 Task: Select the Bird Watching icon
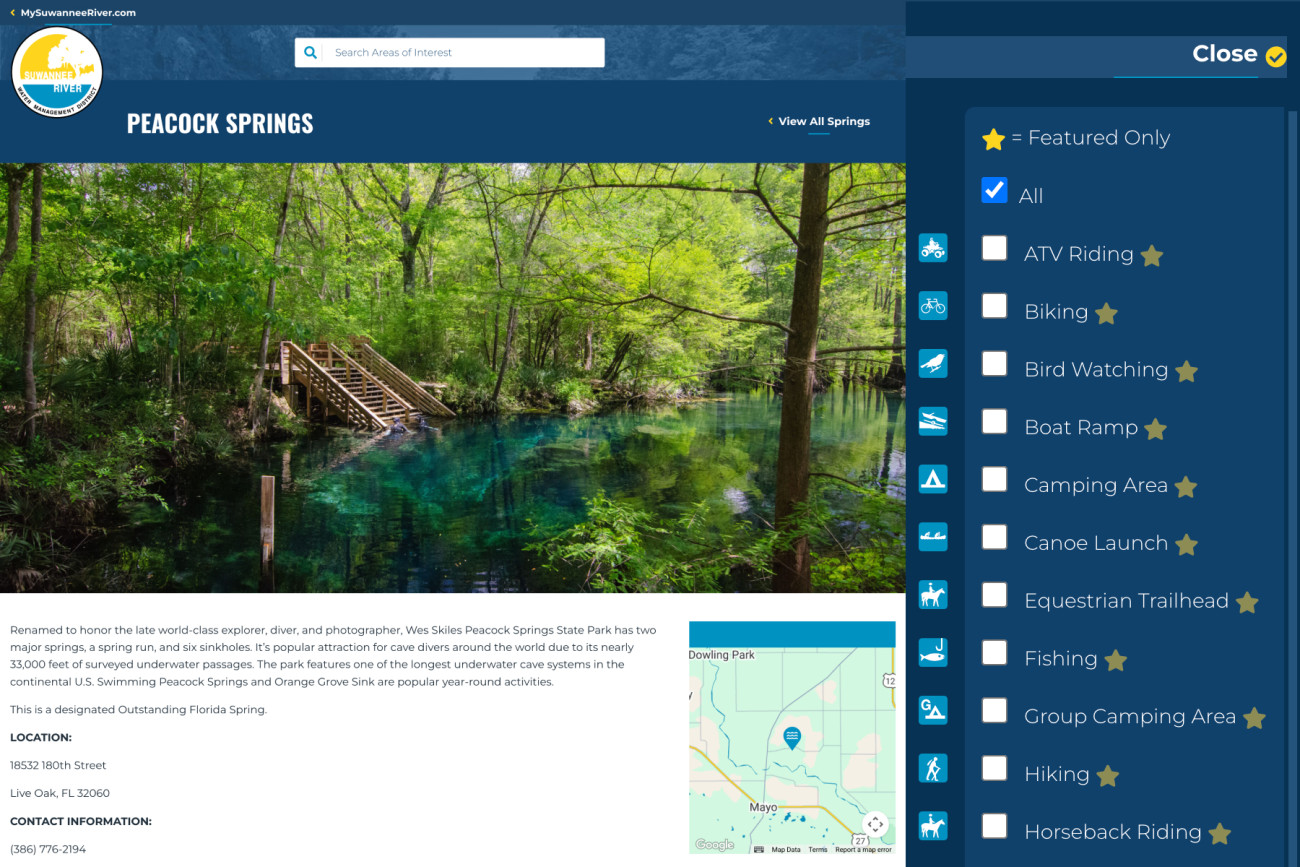coord(932,364)
